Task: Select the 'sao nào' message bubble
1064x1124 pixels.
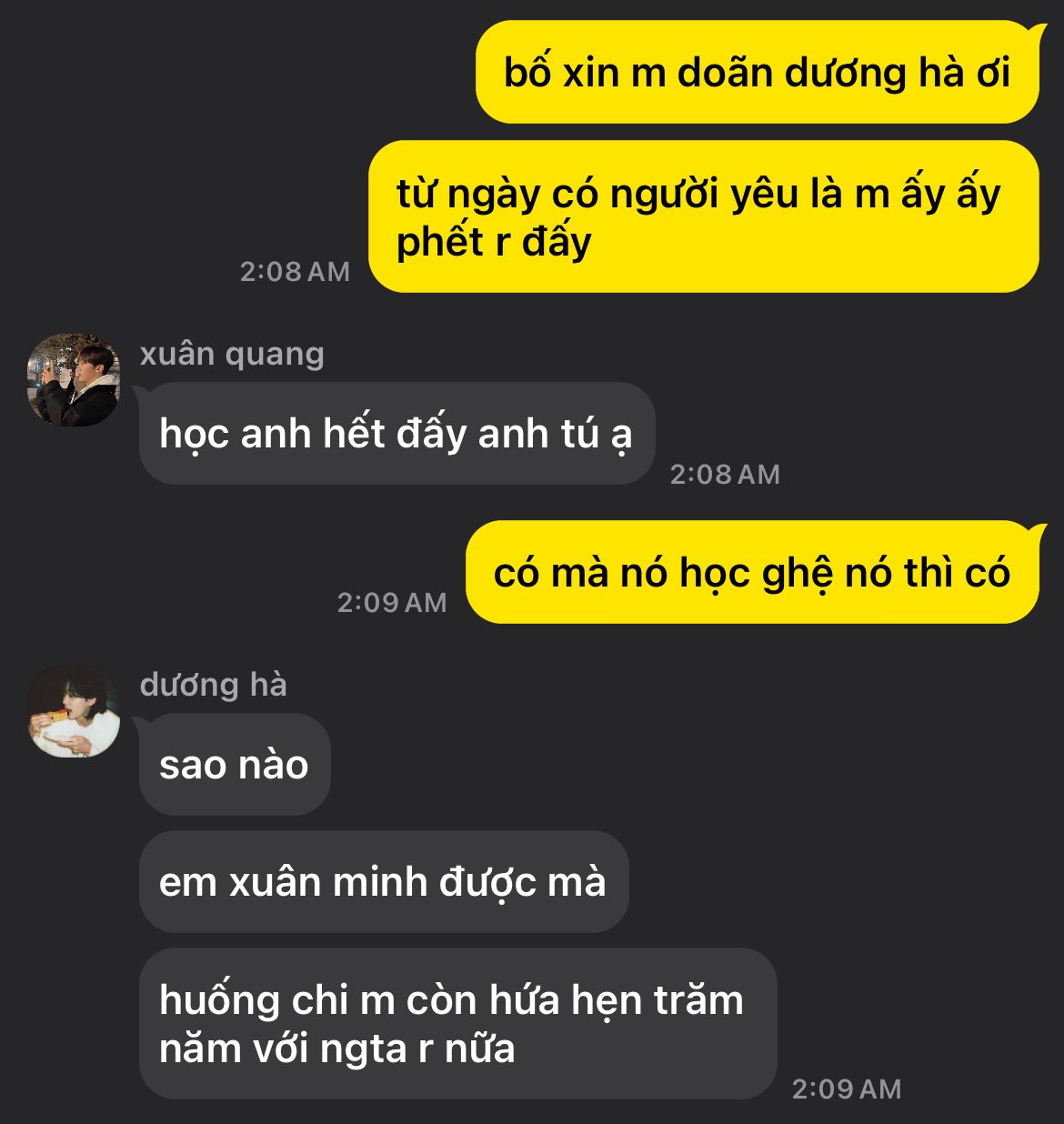Action: tap(235, 764)
